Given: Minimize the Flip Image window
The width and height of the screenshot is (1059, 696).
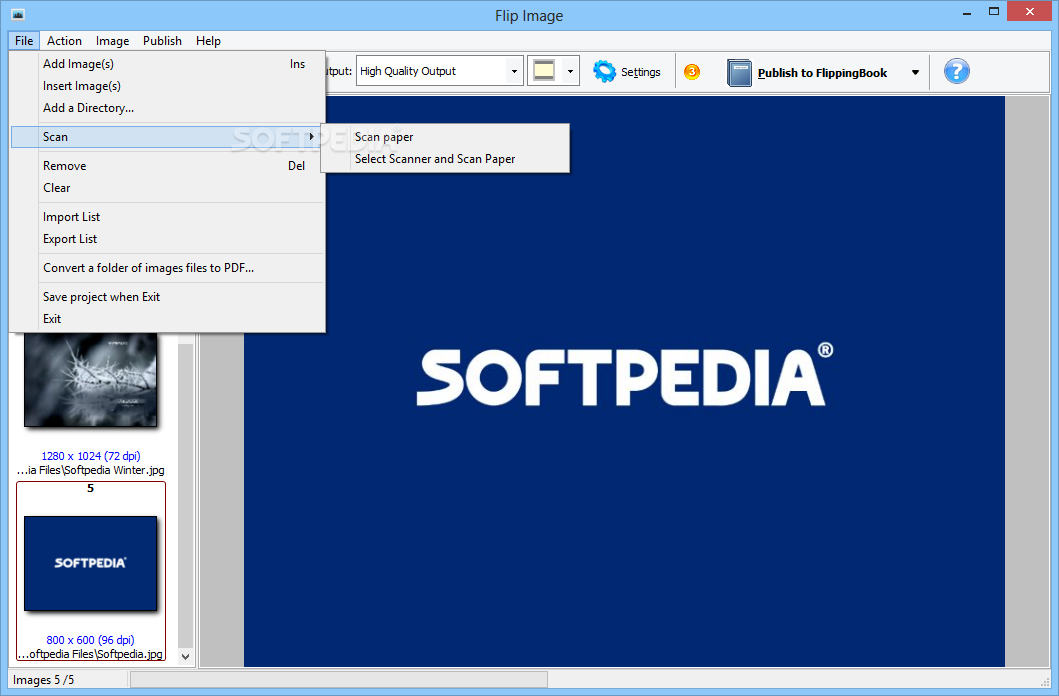Looking at the screenshot, I should tap(966, 12).
